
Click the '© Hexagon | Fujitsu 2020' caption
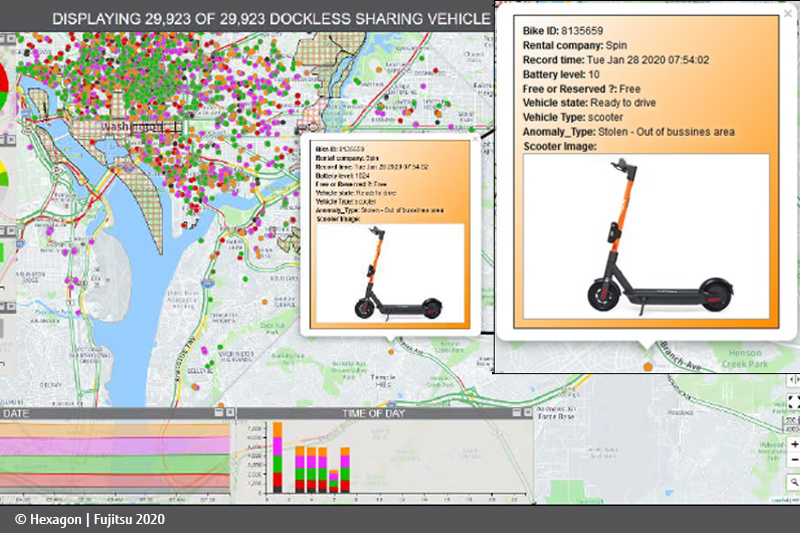point(90,519)
